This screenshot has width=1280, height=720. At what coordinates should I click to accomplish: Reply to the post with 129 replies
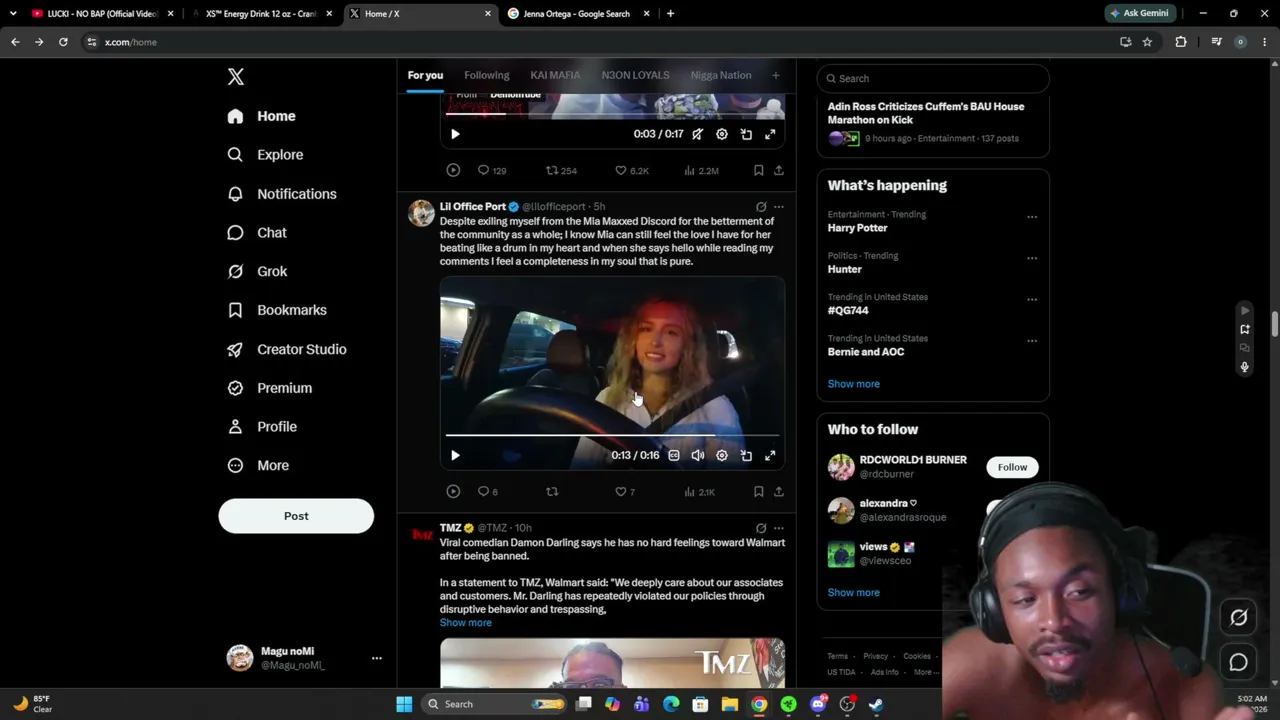click(492, 171)
